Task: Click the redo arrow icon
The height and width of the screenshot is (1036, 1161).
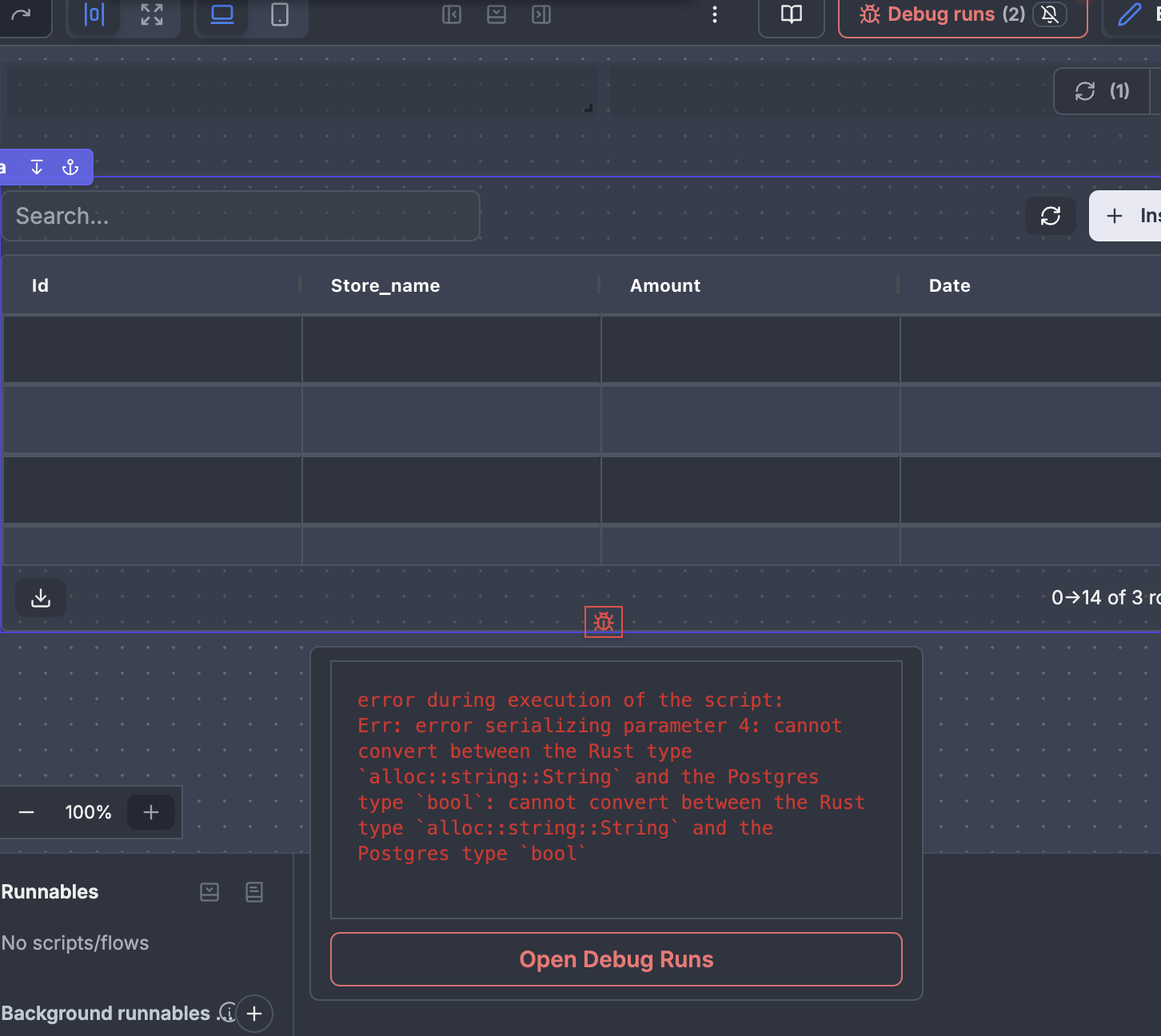Action: [22, 14]
